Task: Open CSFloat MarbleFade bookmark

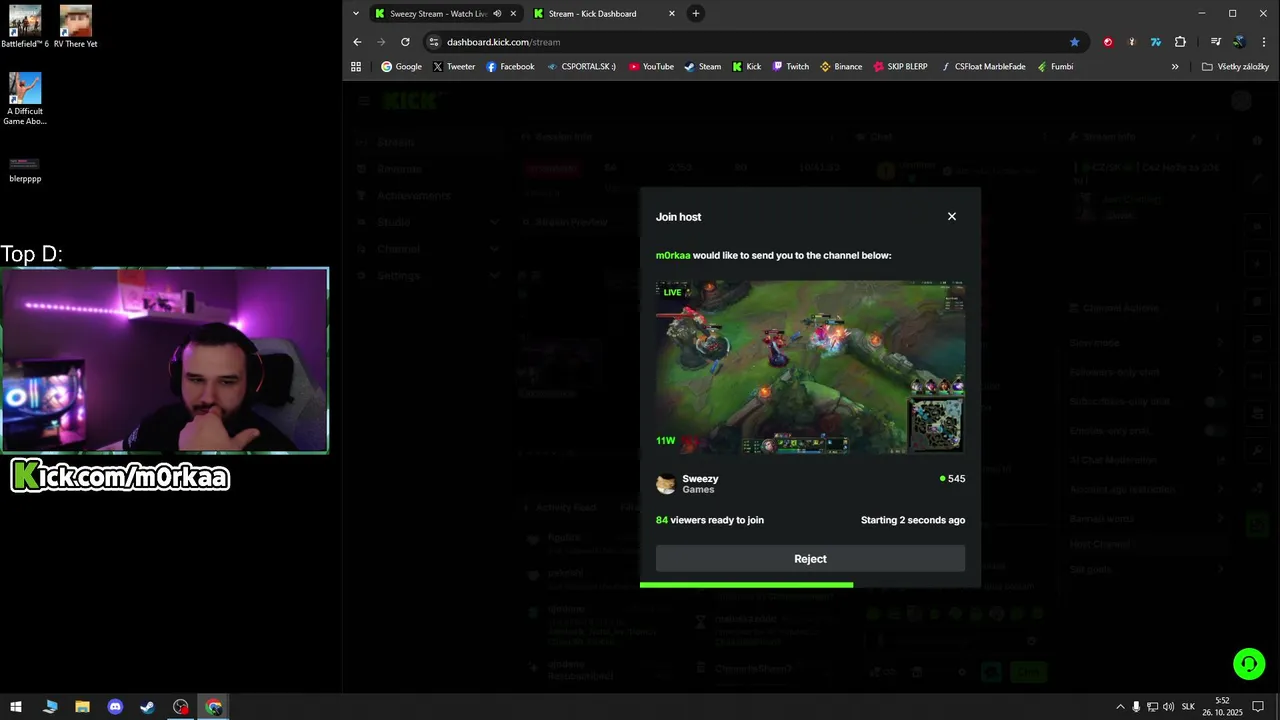Action: click(983, 67)
